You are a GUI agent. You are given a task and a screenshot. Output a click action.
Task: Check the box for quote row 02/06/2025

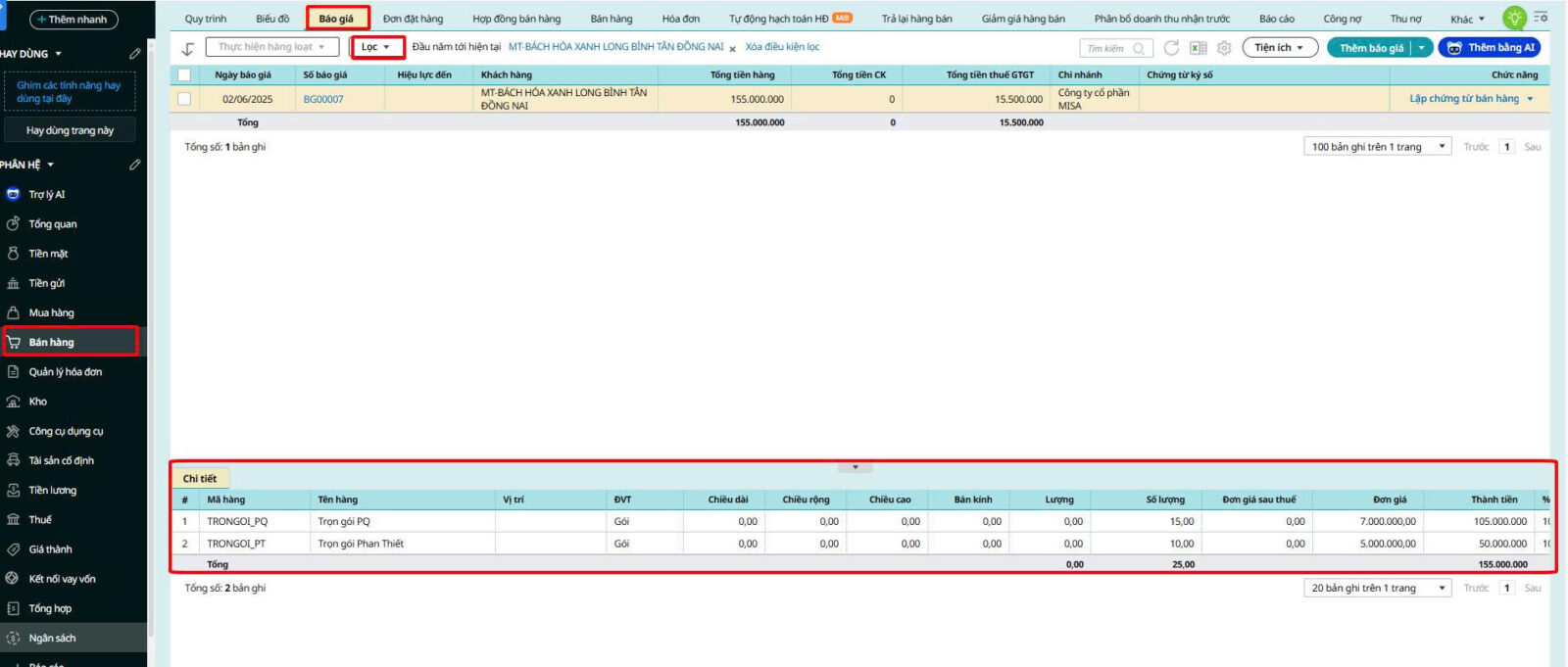[184, 99]
